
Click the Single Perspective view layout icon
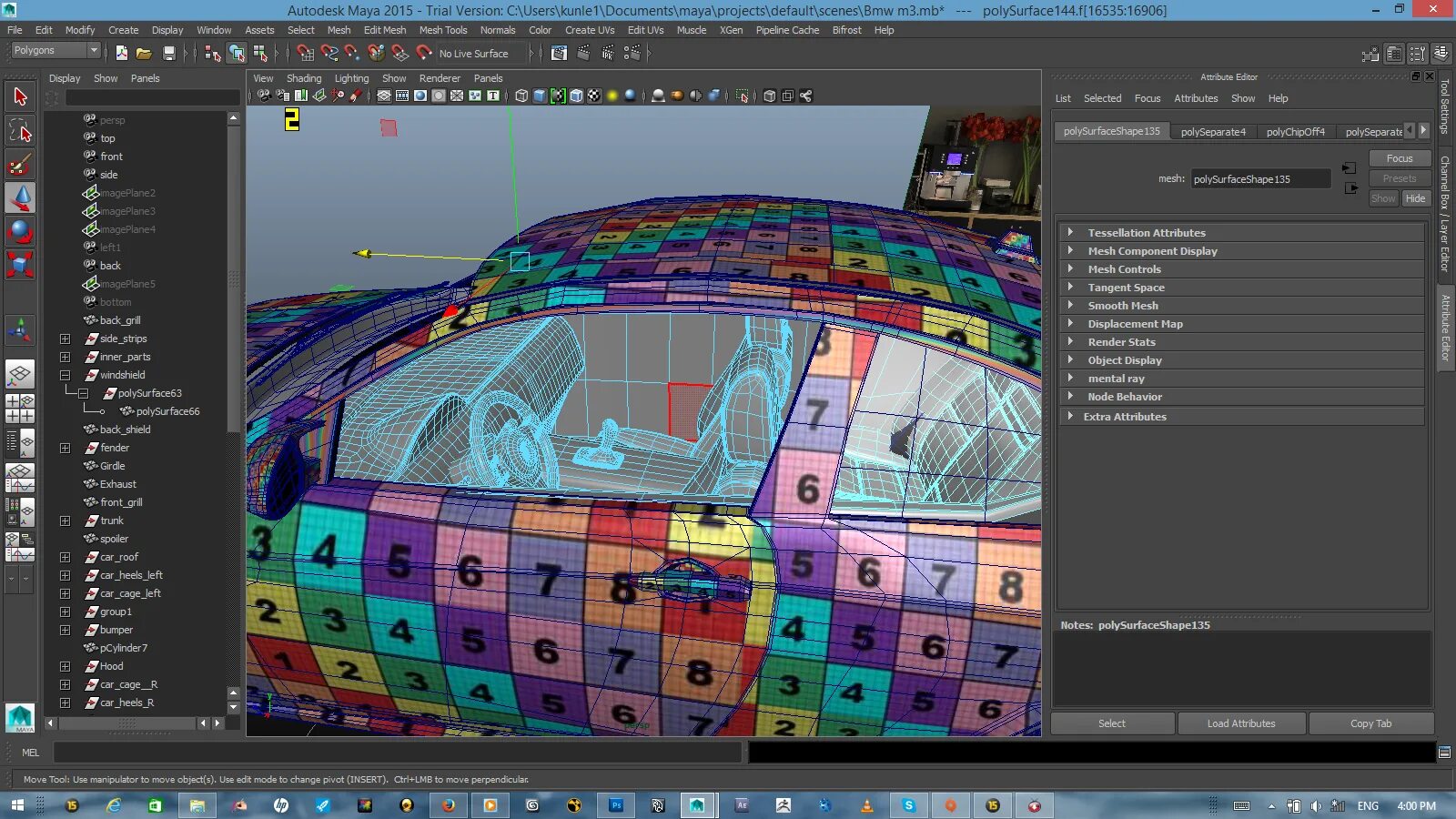point(20,373)
